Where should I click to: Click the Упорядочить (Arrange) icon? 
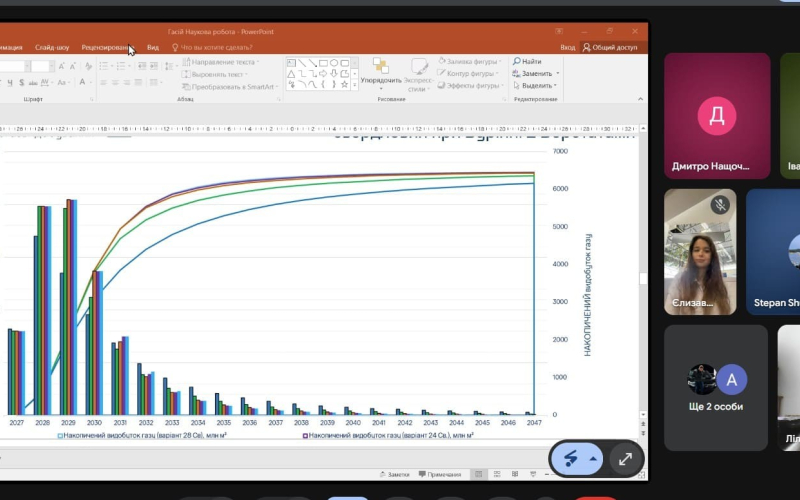[380, 67]
